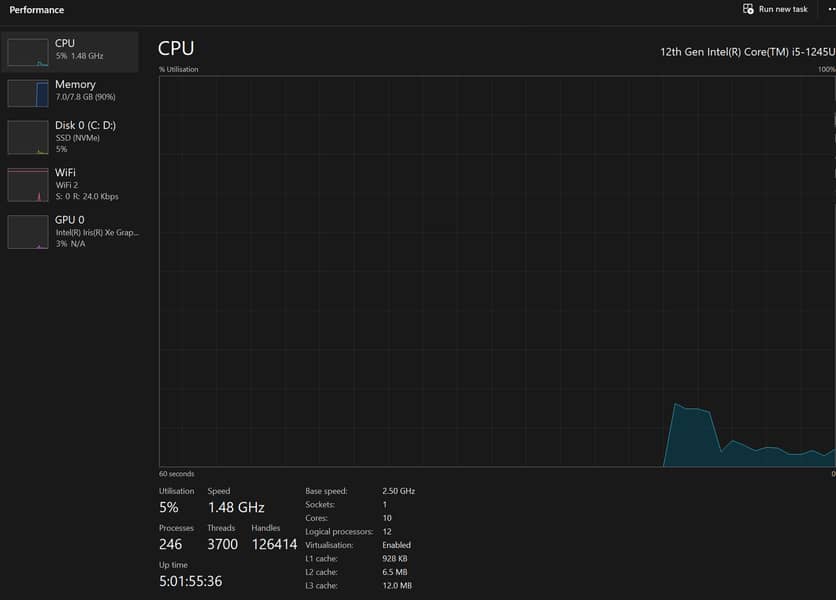
Task: Switch to the WiFi performance view
Action: coord(70,184)
